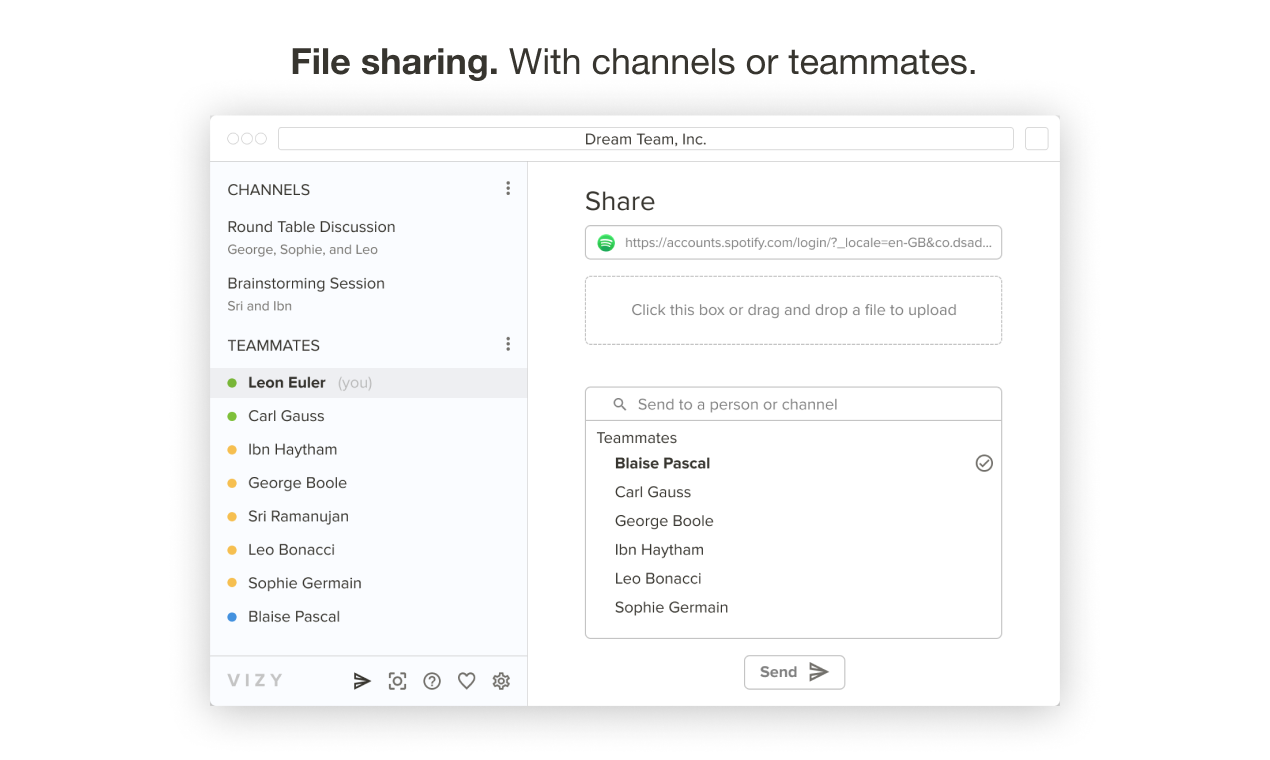Screen dimensions: 1270x760
Task: Uncheck the Blaise Pascal checkmark
Action: tap(984, 463)
